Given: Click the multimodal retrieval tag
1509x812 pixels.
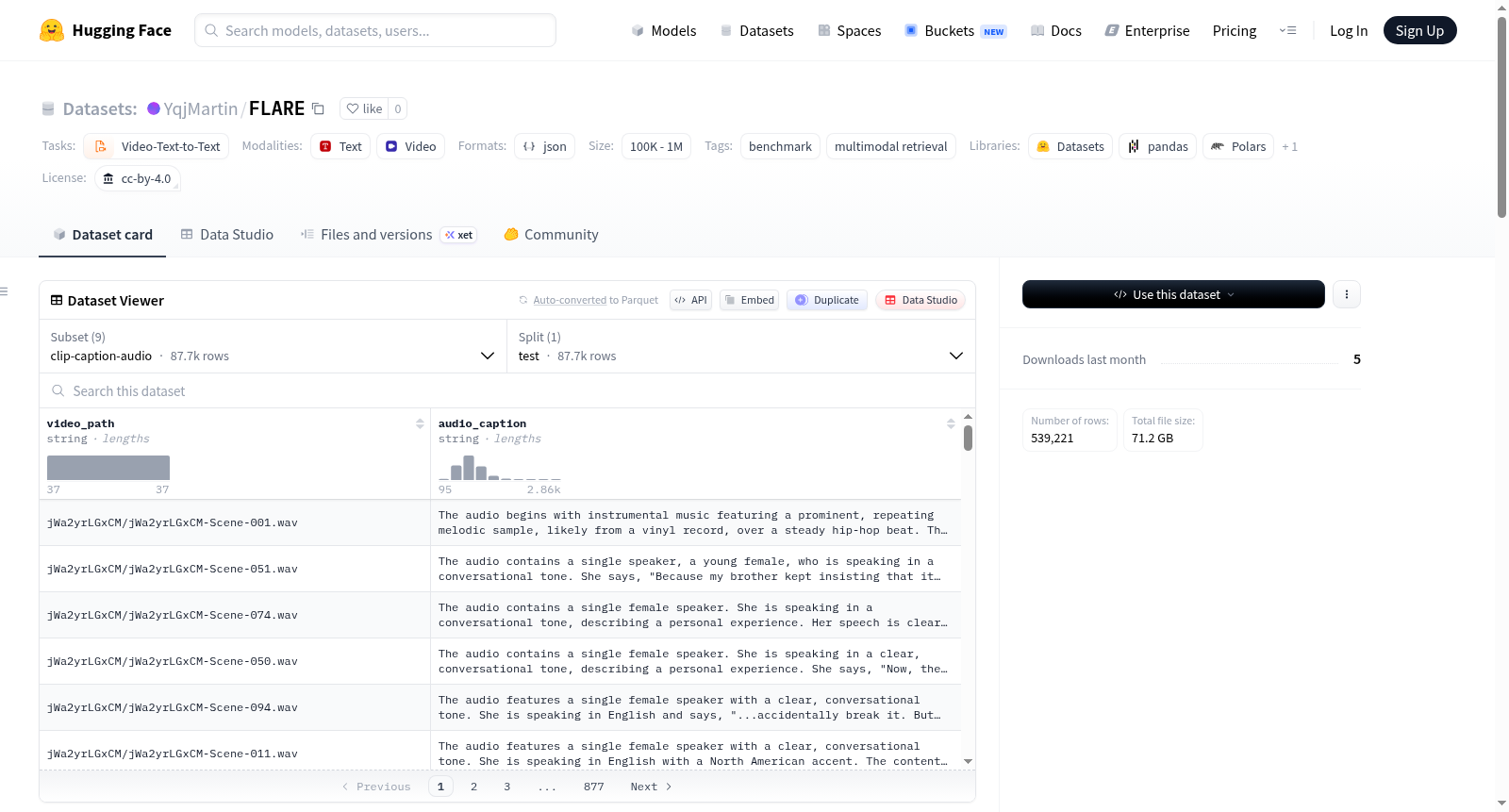Looking at the screenshot, I should tap(891, 146).
